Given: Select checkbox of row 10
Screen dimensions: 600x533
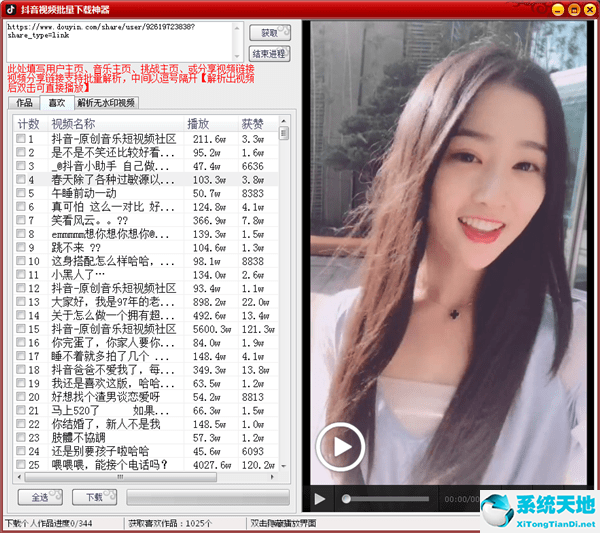Looking at the screenshot, I should (x=21, y=261).
